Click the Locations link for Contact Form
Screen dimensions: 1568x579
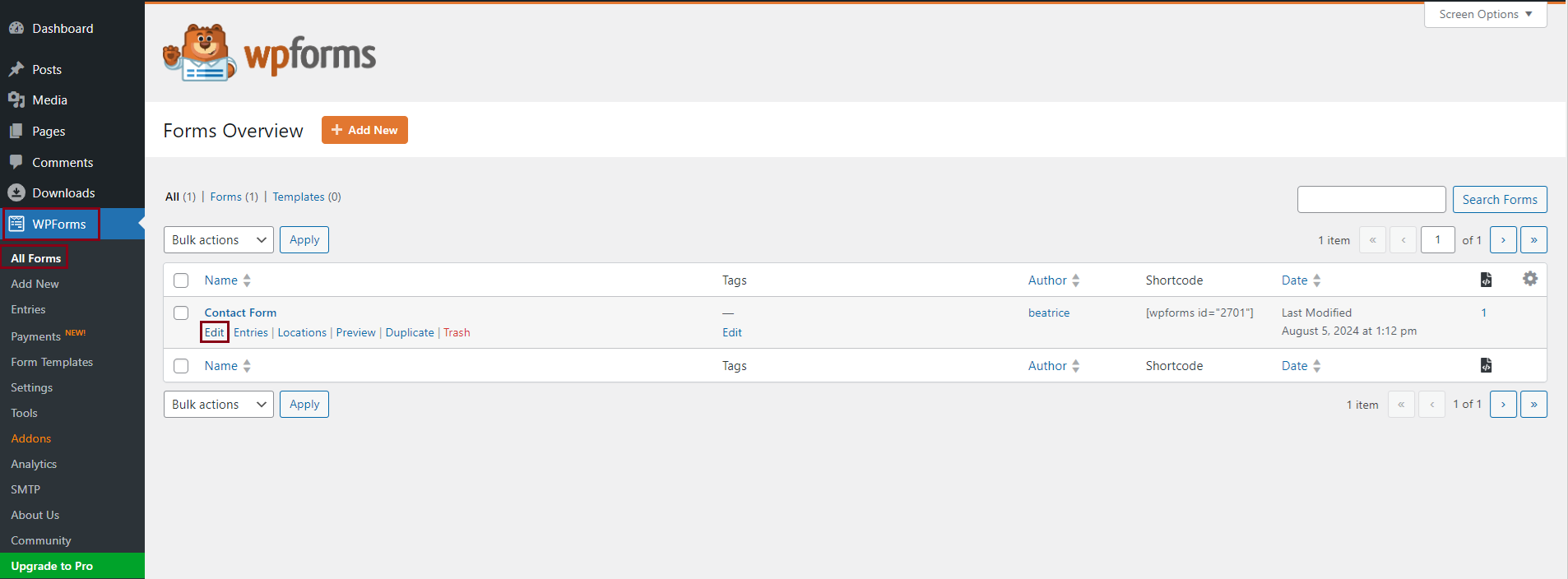(x=302, y=332)
